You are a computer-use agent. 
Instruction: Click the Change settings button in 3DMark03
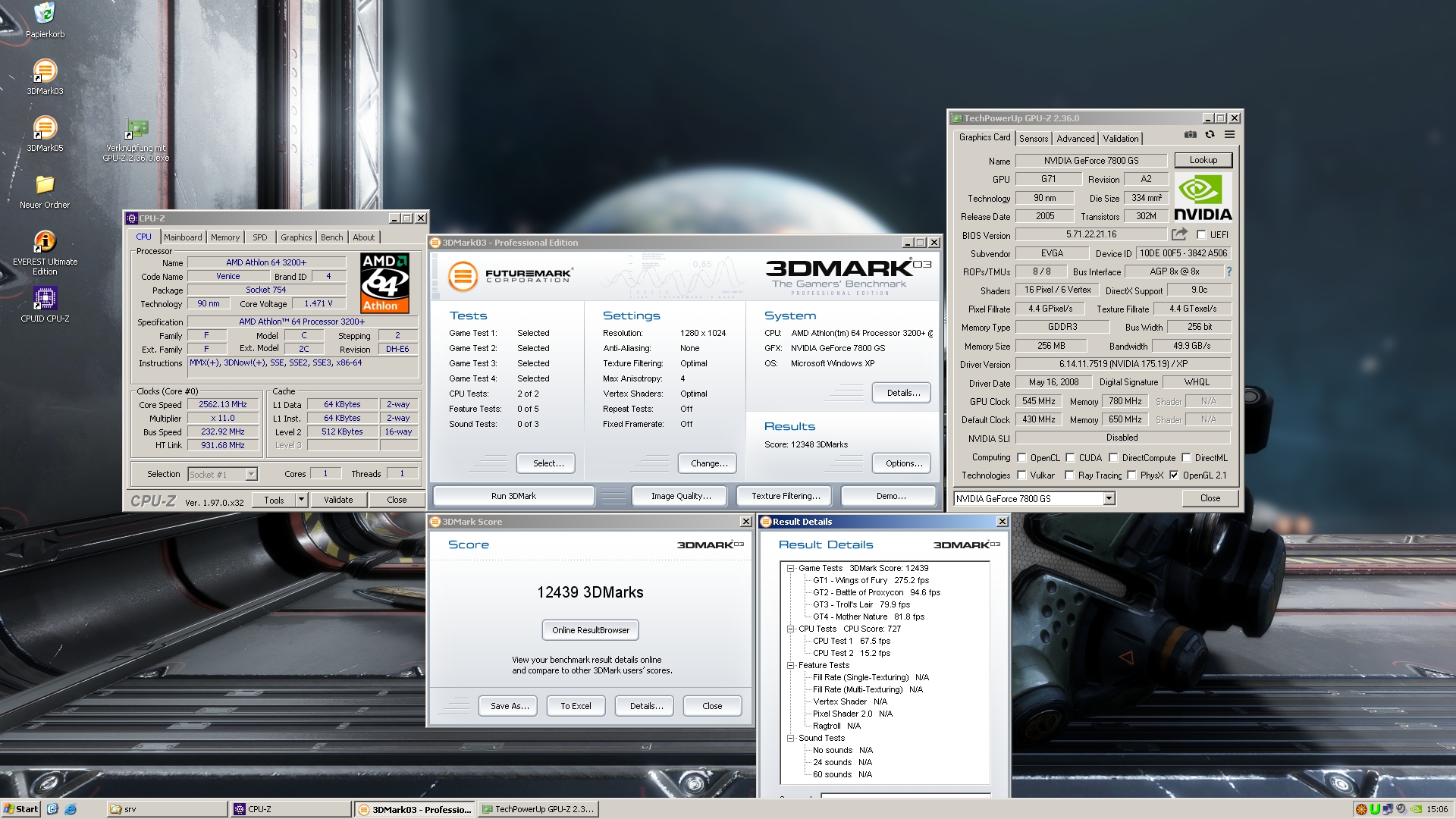point(709,463)
